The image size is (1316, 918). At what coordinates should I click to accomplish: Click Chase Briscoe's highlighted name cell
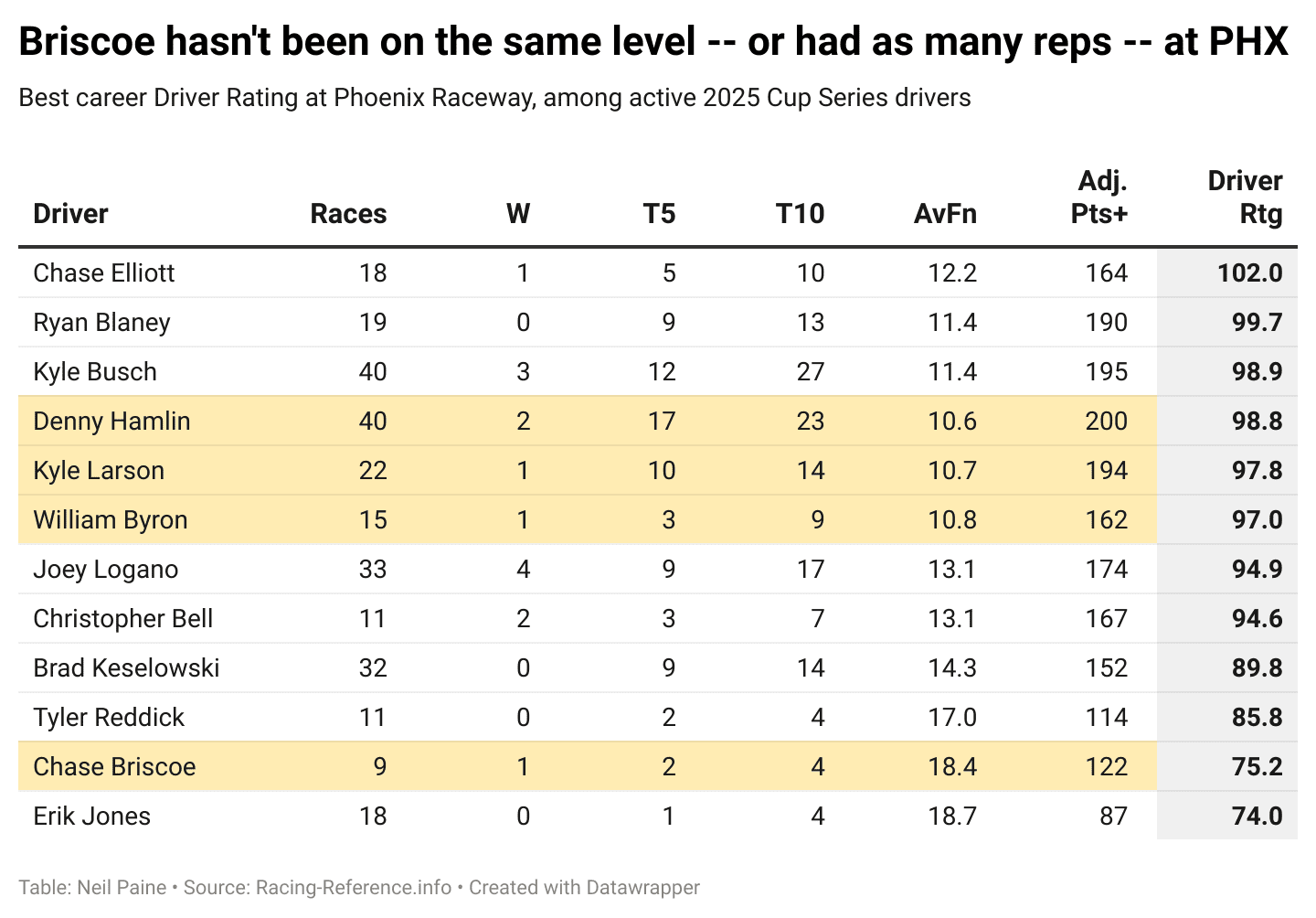[x=114, y=767]
